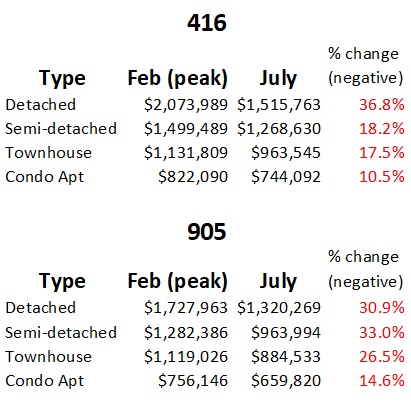
Task: Select the 36.8% change cell
Action: tap(382, 105)
